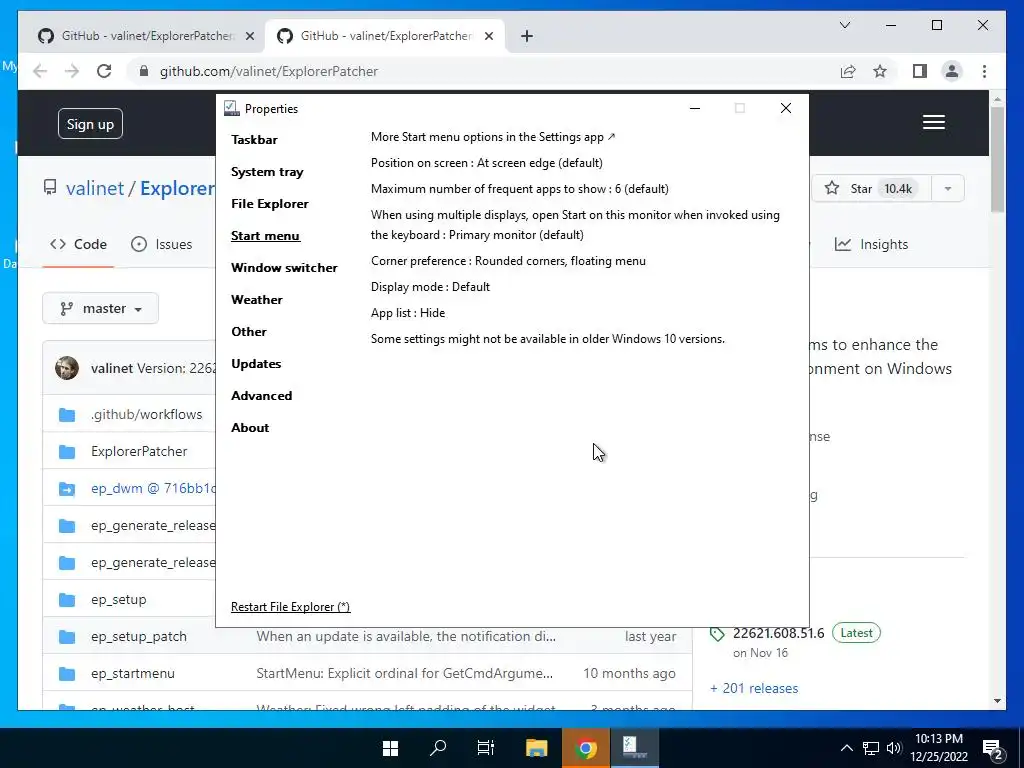Open the ExplorerPatcher folder

click(x=138, y=451)
